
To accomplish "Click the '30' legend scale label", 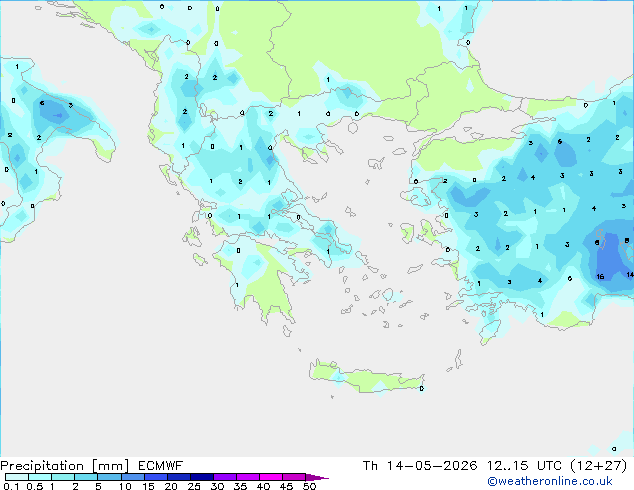I will [x=217, y=486].
